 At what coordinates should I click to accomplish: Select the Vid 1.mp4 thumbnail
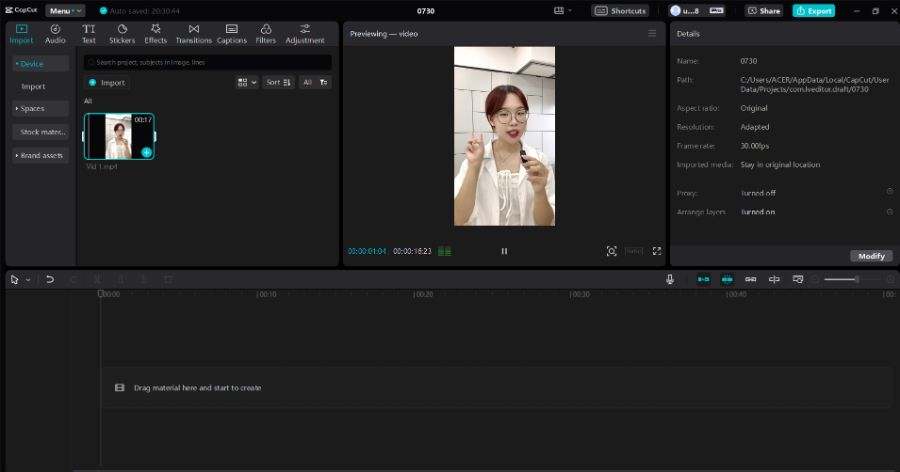119,136
